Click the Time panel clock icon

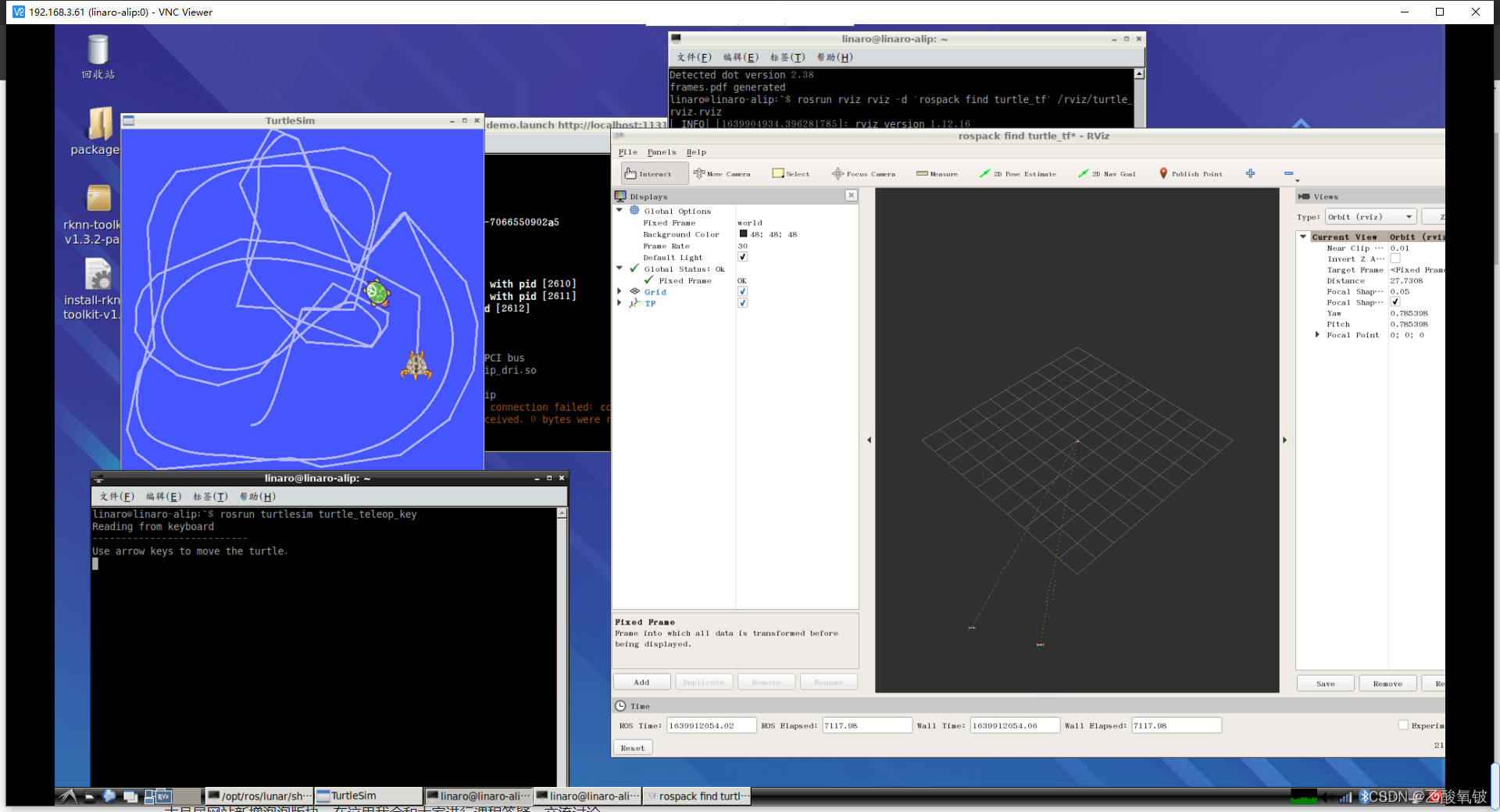click(x=620, y=706)
